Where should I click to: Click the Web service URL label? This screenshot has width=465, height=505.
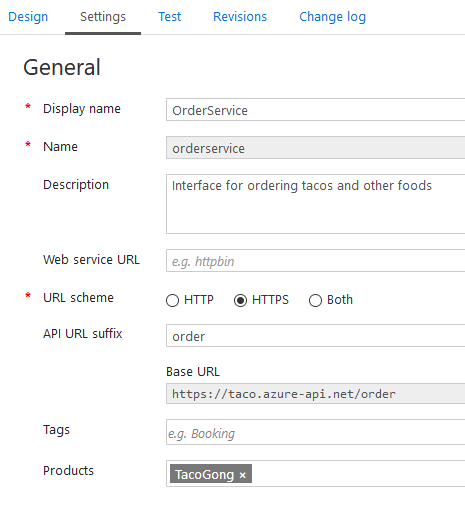pyautogui.click(x=91, y=260)
